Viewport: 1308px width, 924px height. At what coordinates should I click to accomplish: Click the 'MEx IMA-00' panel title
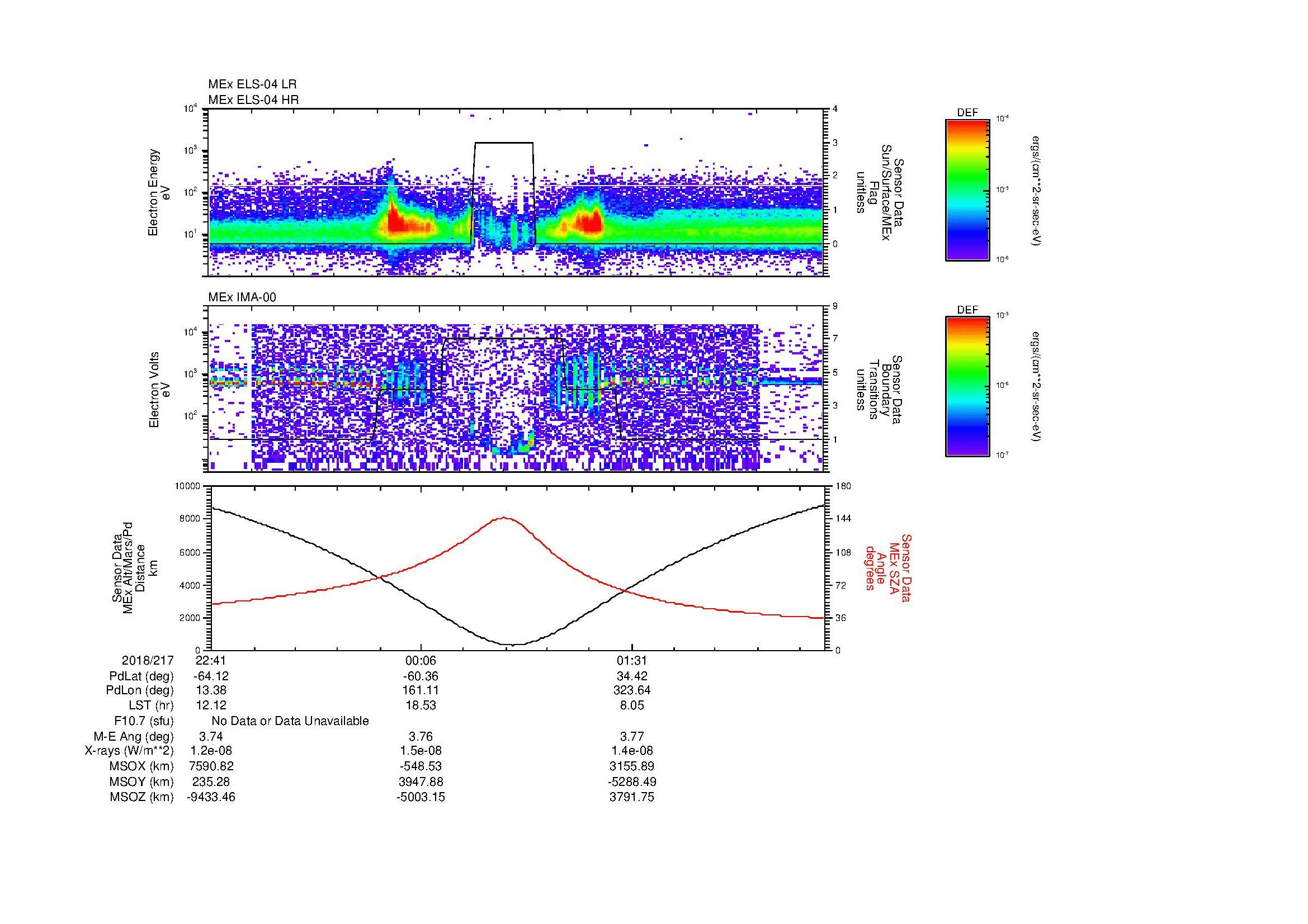coord(242,297)
